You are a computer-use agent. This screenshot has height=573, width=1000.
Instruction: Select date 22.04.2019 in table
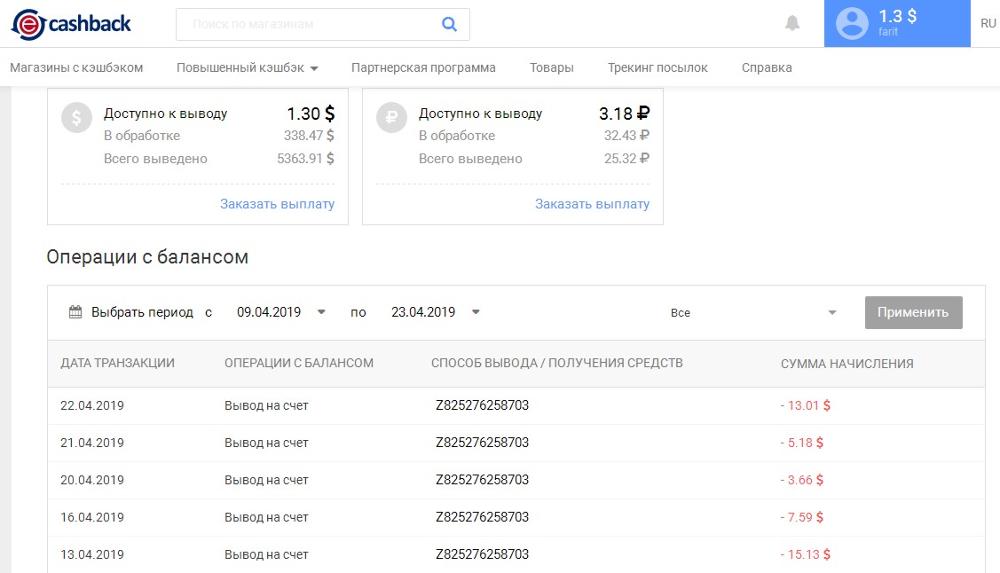(92, 406)
